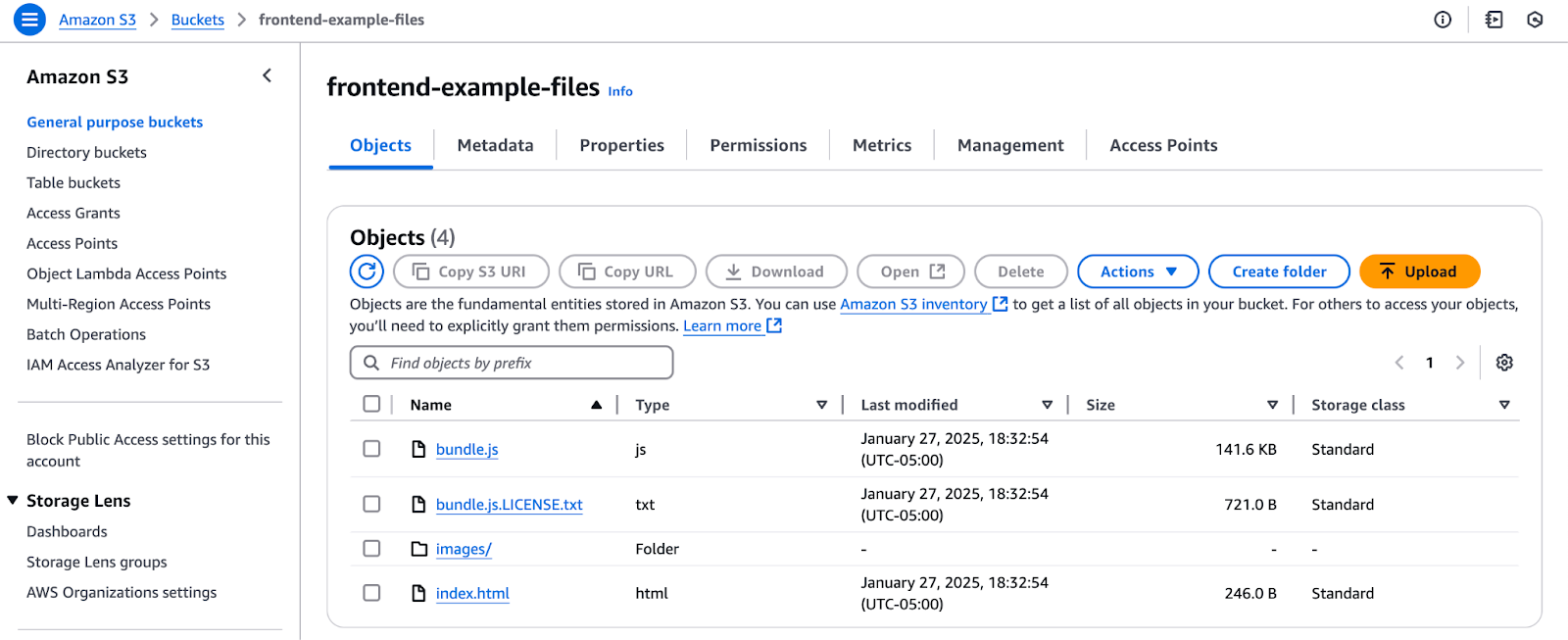Screen dimensions: 1568x640
Task: Toggle select-all objects checkbox
Action: (x=371, y=404)
